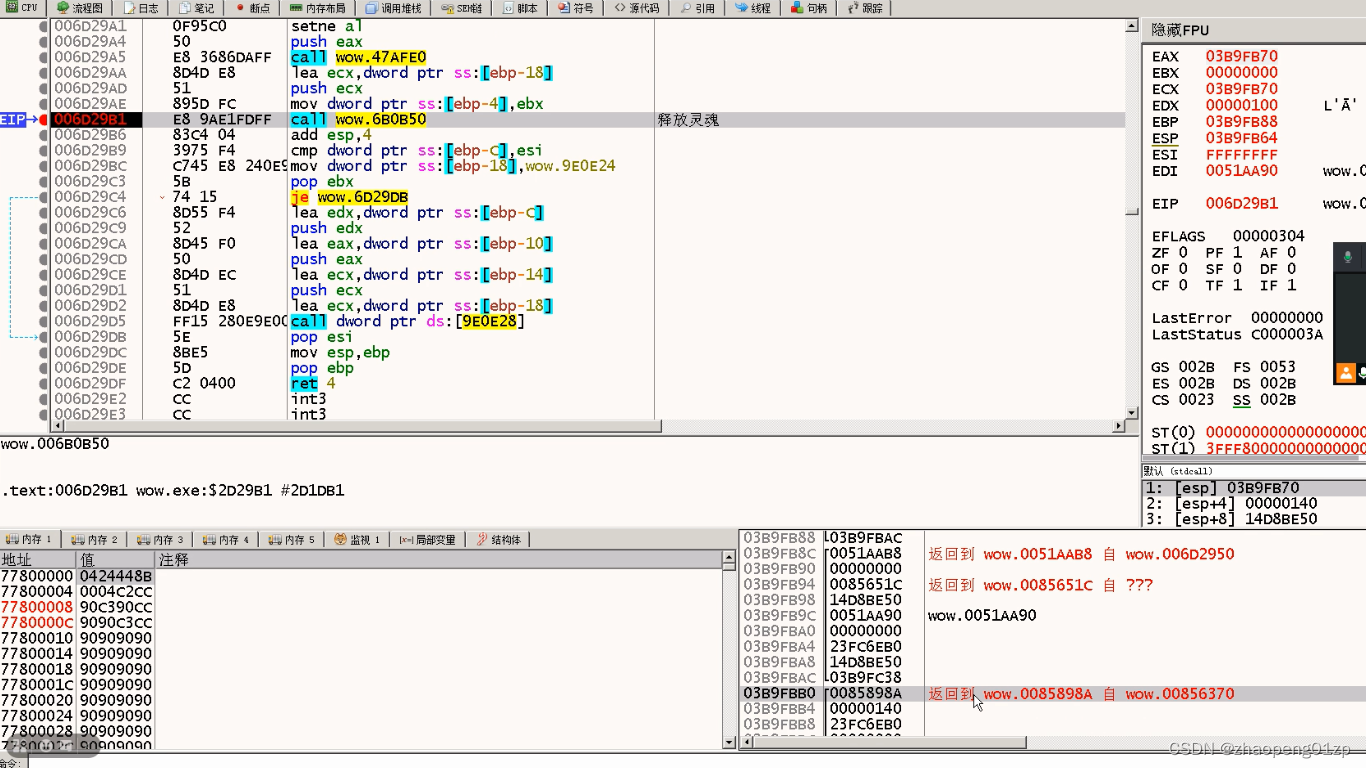The height and width of the screenshot is (768, 1366).
Task: Select EIP register value 006D29B1
Action: pyautogui.click(x=1241, y=203)
